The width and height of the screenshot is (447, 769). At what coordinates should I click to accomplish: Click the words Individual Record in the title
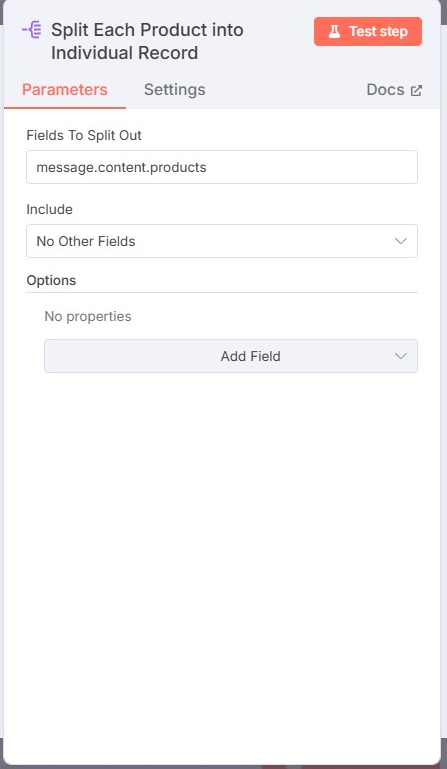(x=125, y=53)
